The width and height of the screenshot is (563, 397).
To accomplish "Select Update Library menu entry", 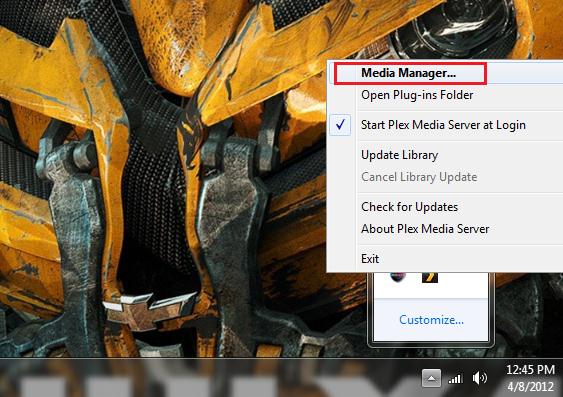I will [x=446, y=155].
